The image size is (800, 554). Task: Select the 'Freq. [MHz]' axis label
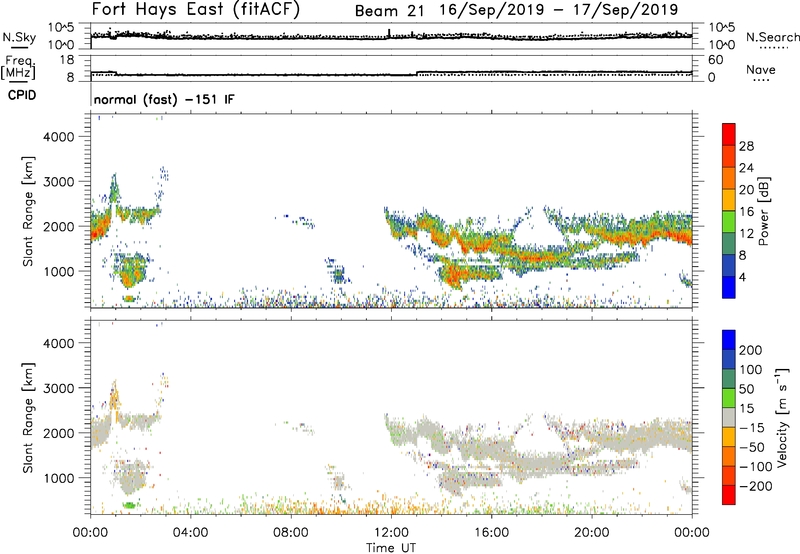click(19, 68)
